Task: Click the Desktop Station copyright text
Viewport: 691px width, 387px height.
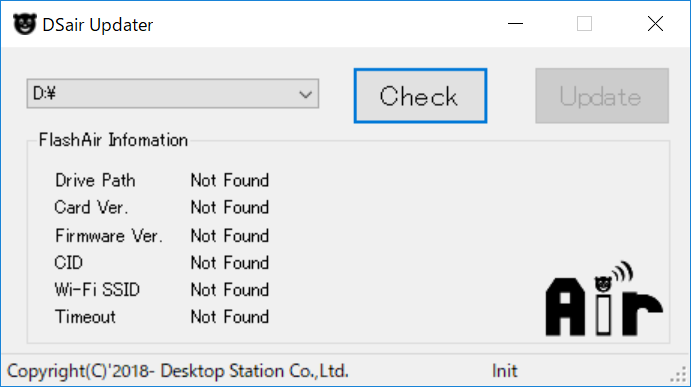Action: click(178, 371)
